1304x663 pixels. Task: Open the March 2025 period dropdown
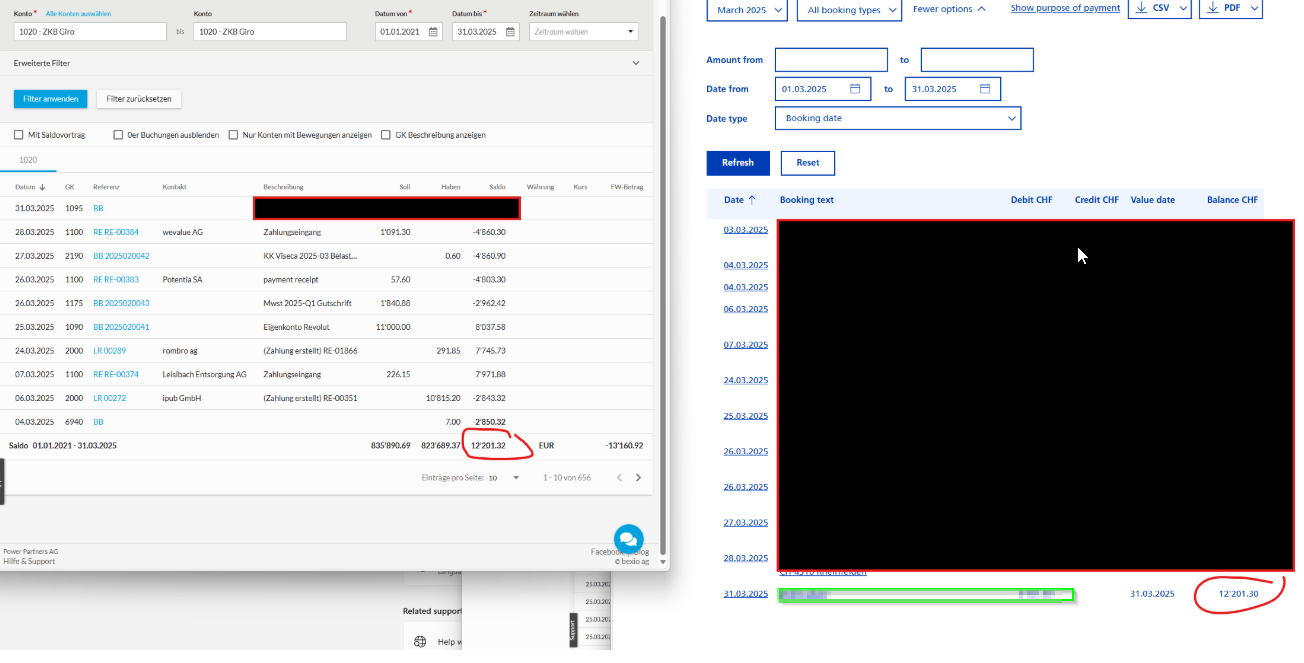tap(747, 9)
